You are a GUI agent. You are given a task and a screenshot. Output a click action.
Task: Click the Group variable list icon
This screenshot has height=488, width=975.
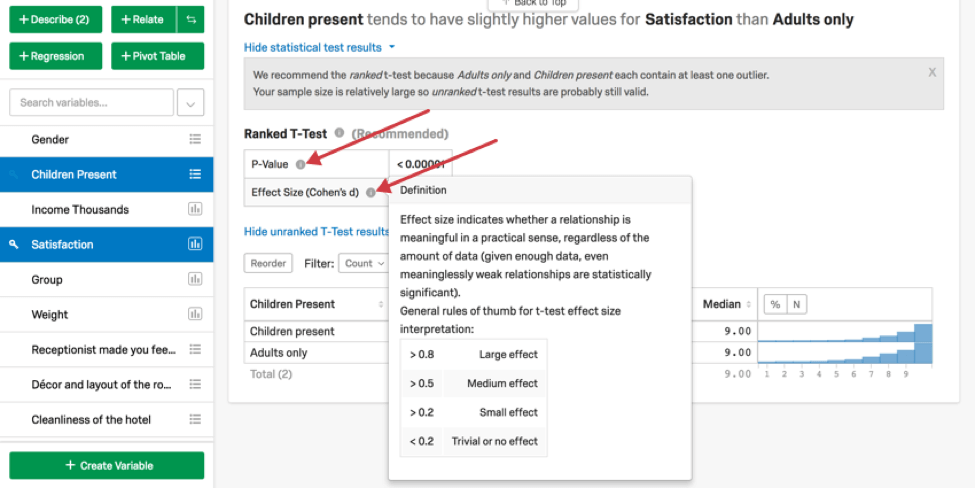(195, 280)
